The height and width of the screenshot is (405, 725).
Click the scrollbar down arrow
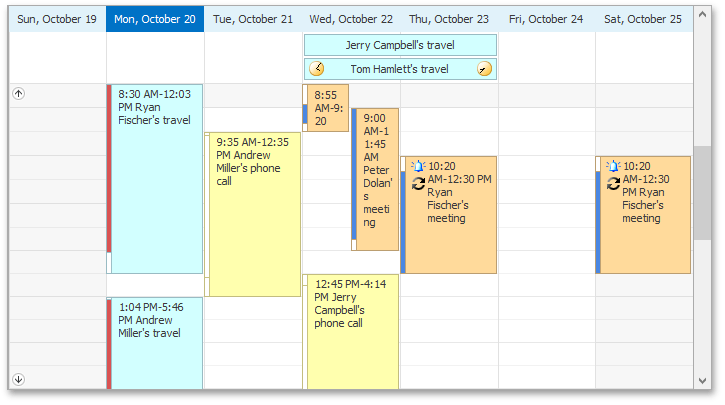pos(703,381)
